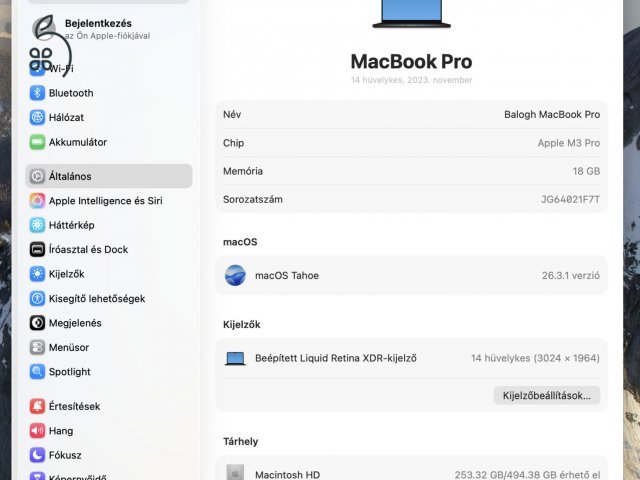Open the Fókusz moon icon
The image size is (640, 480).
[x=37, y=455]
